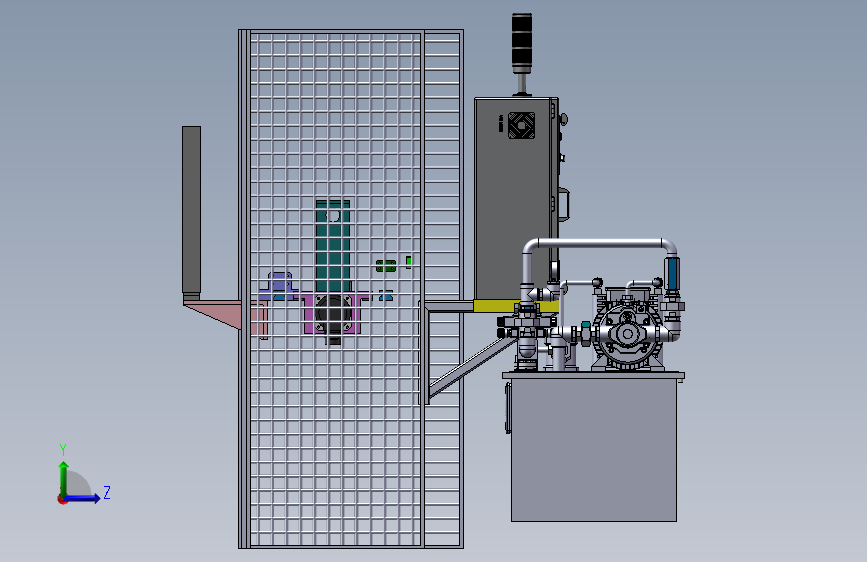
Task: Select the tall dark gray cylinder on left
Action: [191, 212]
